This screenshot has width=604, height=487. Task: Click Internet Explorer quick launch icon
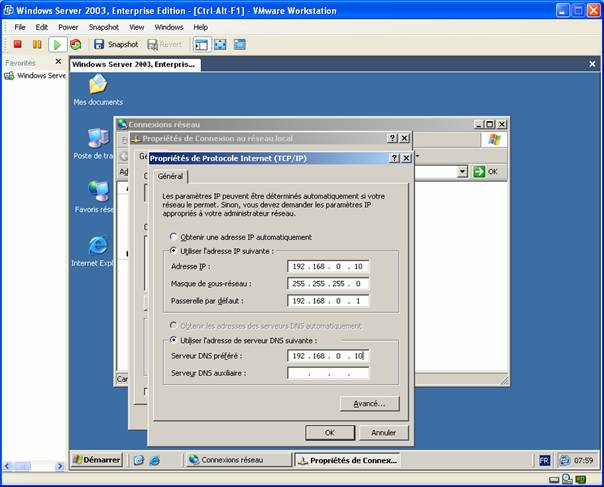154,460
